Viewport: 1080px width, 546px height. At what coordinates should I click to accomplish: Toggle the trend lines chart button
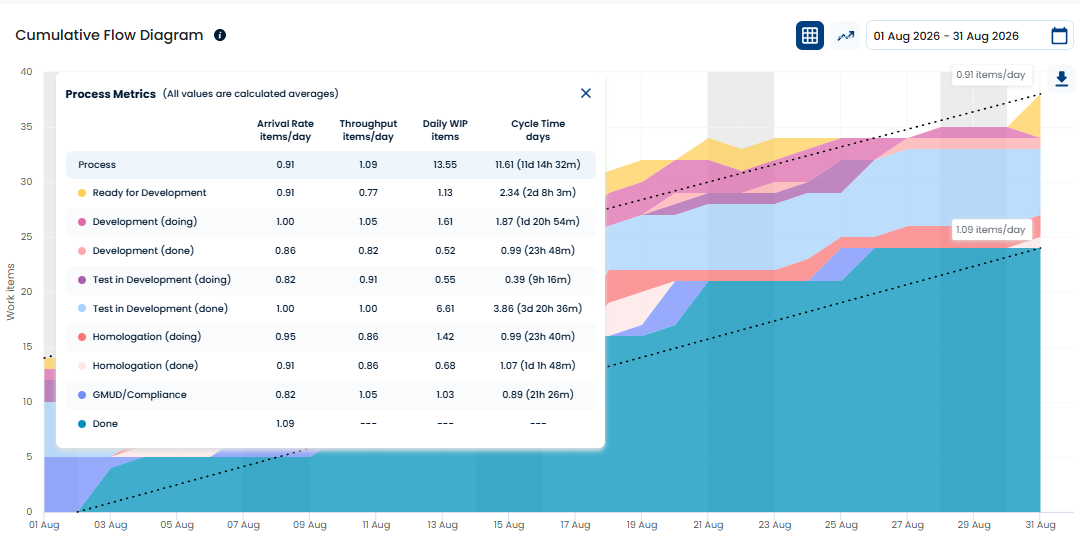tap(845, 36)
